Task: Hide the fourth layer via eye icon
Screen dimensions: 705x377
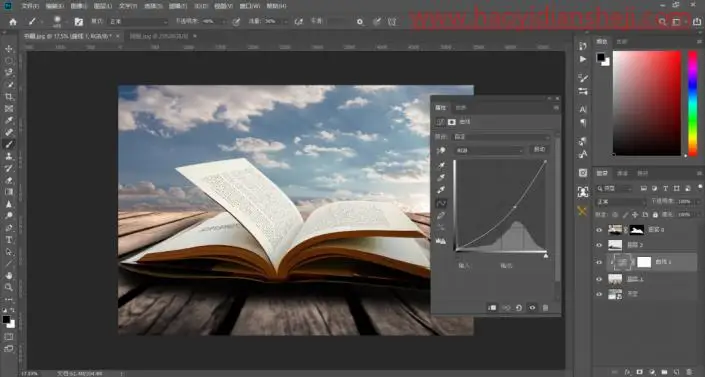Action: point(599,279)
